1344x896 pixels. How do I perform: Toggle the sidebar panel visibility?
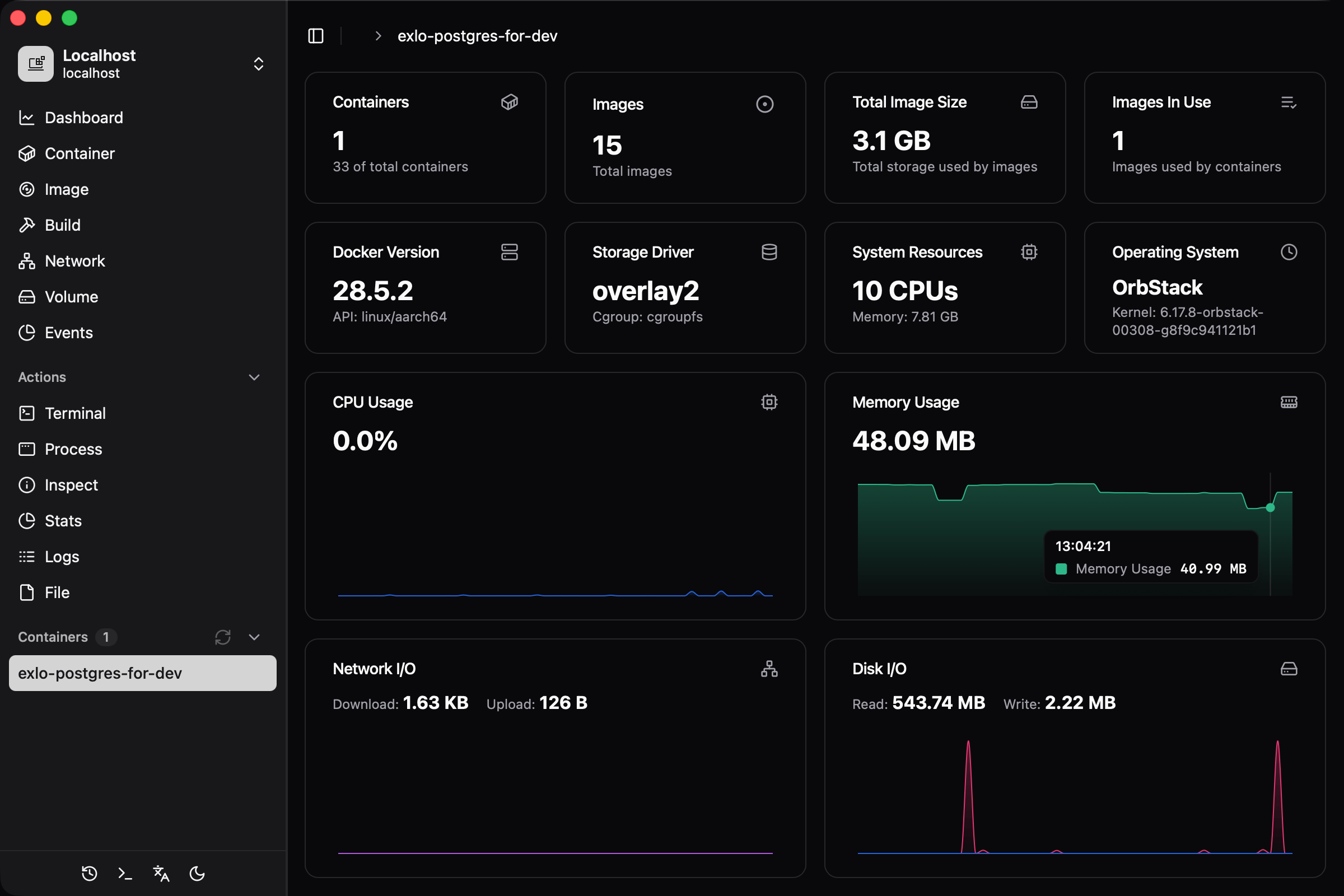(315, 36)
